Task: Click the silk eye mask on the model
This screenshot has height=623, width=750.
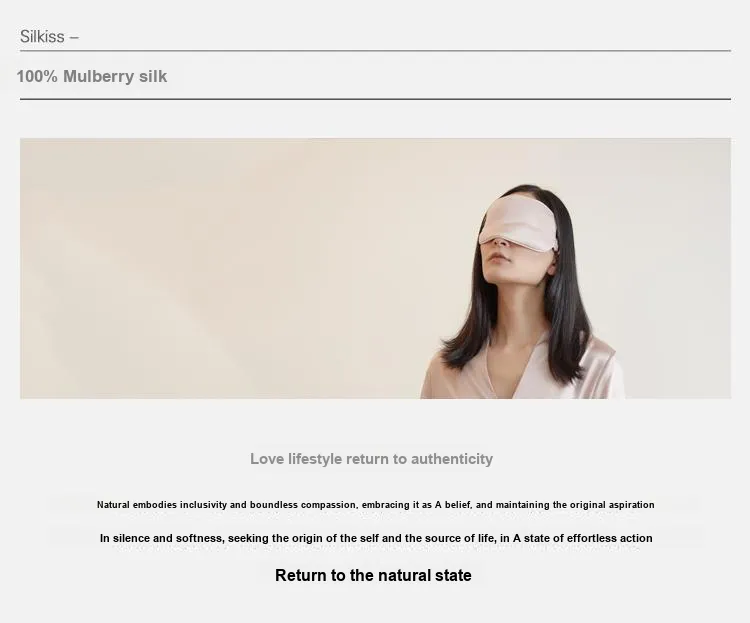Action: pyautogui.click(x=518, y=222)
